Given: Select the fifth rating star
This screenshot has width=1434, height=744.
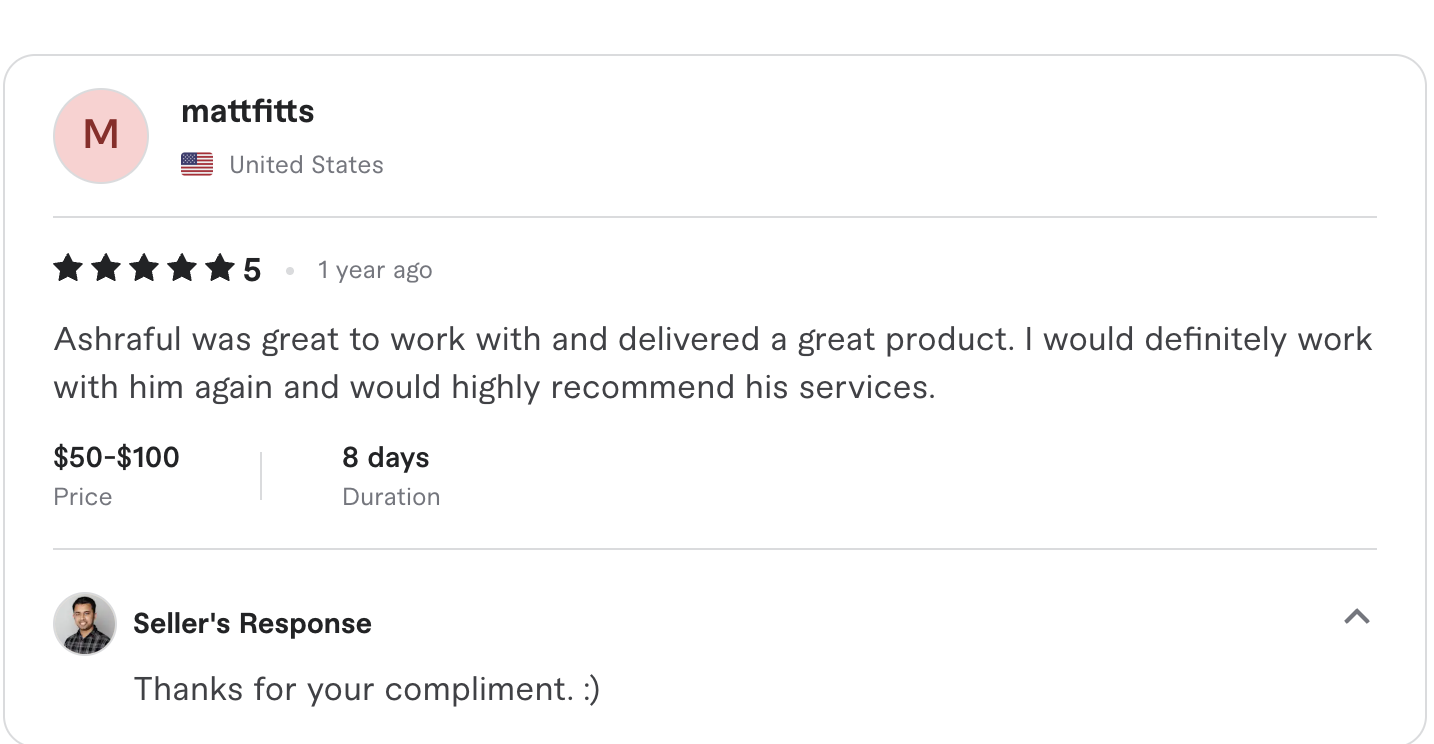Looking at the screenshot, I should click(219, 268).
